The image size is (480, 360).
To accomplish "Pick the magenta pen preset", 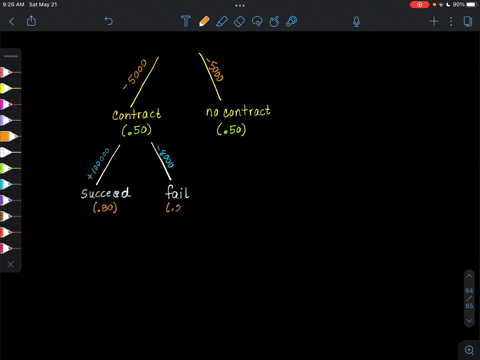I will click(10, 104).
